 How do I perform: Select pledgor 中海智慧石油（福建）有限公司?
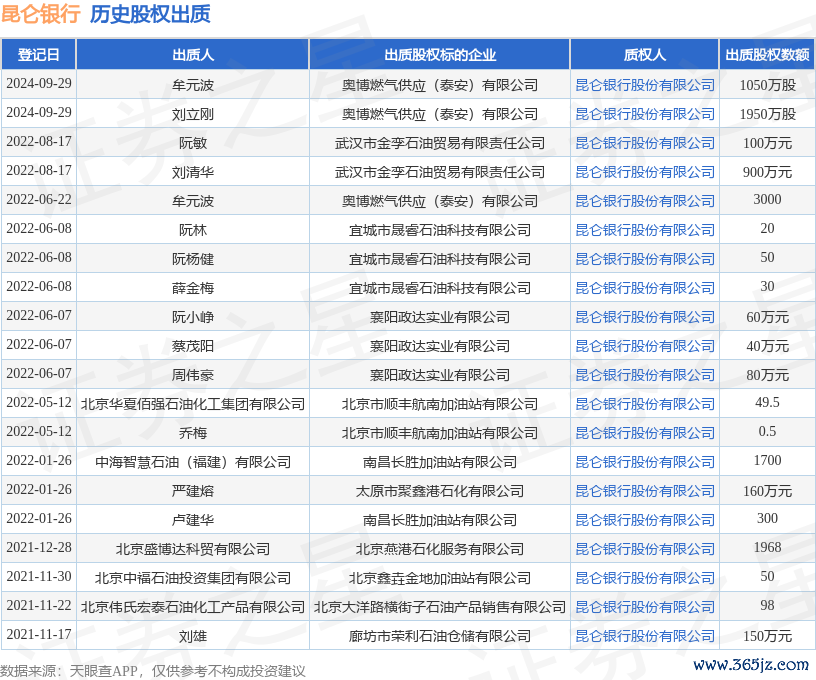pos(193,462)
